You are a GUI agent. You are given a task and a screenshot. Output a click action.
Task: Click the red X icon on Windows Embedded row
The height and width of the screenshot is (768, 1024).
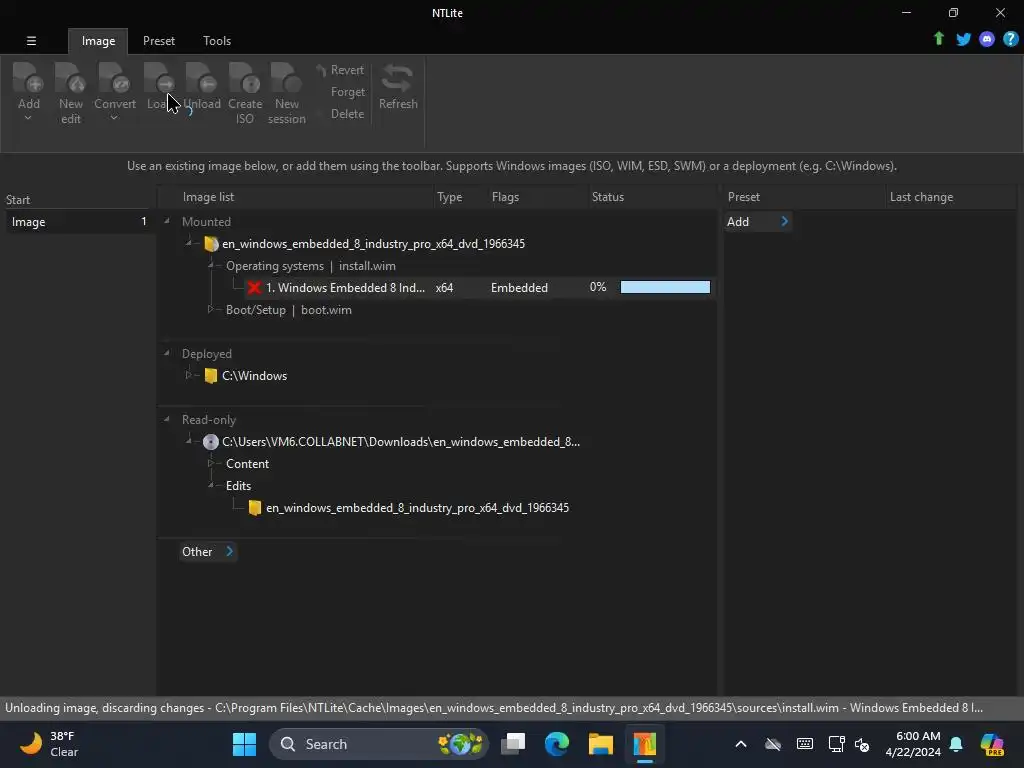(254, 287)
